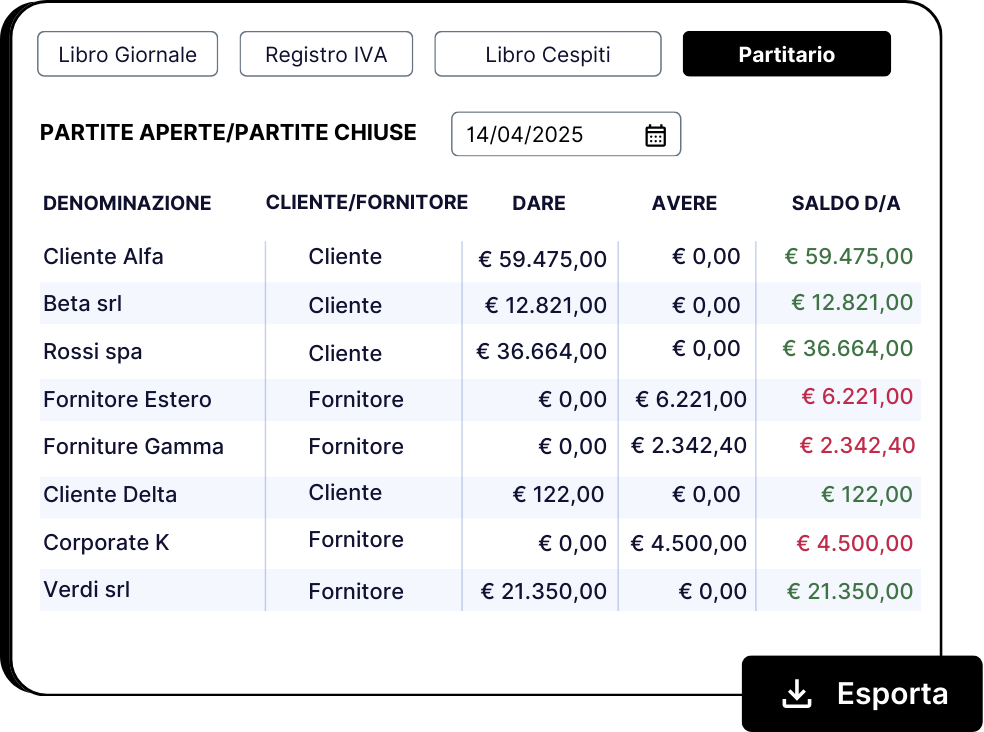Switch to Libro Giornale tab
The width and height of the screenshot is (984, 732).
coord(127,54)
